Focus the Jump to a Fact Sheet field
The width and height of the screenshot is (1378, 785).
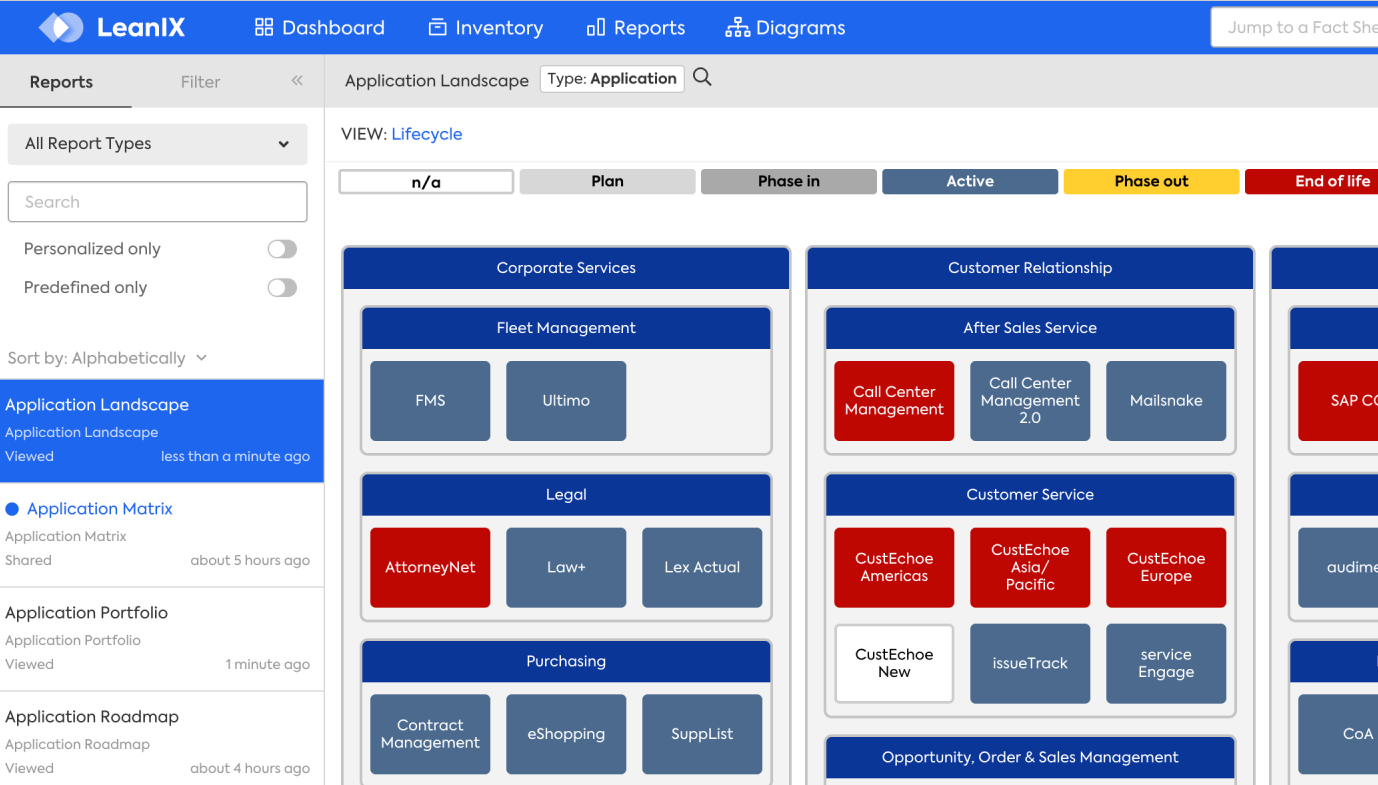tap(1295, 28)
